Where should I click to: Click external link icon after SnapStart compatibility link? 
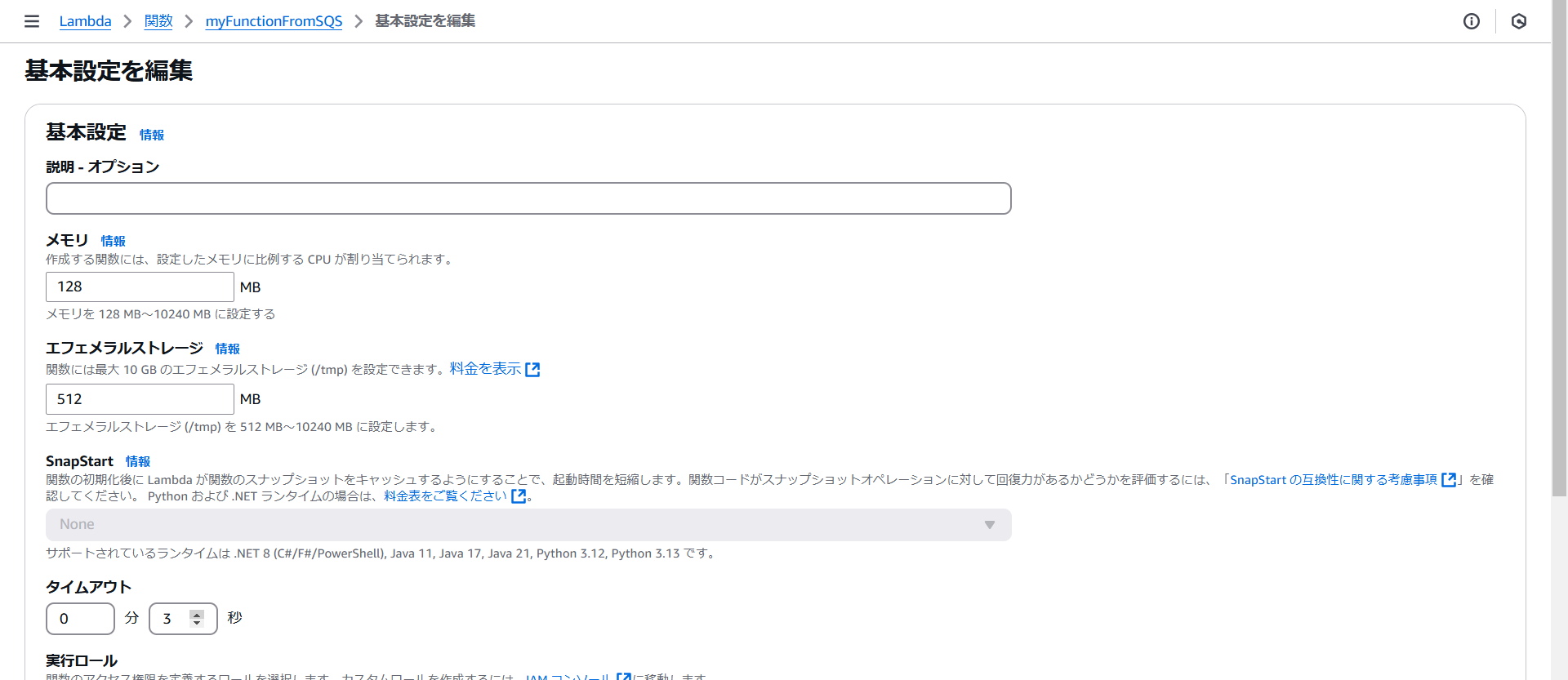[1448, 480]
